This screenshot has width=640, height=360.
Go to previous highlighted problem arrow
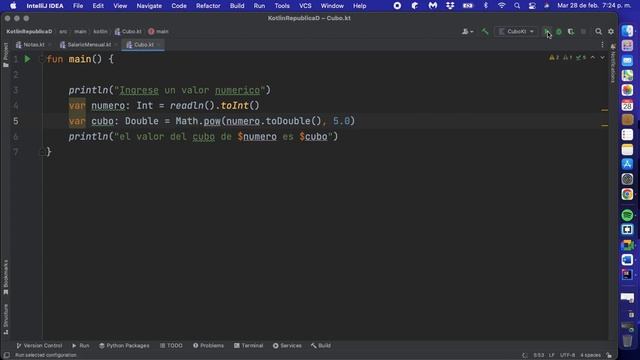593,58
